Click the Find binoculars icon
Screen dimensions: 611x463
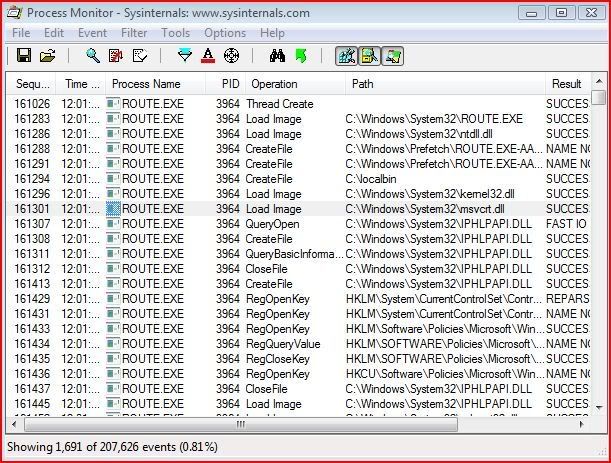pos(277,55)
